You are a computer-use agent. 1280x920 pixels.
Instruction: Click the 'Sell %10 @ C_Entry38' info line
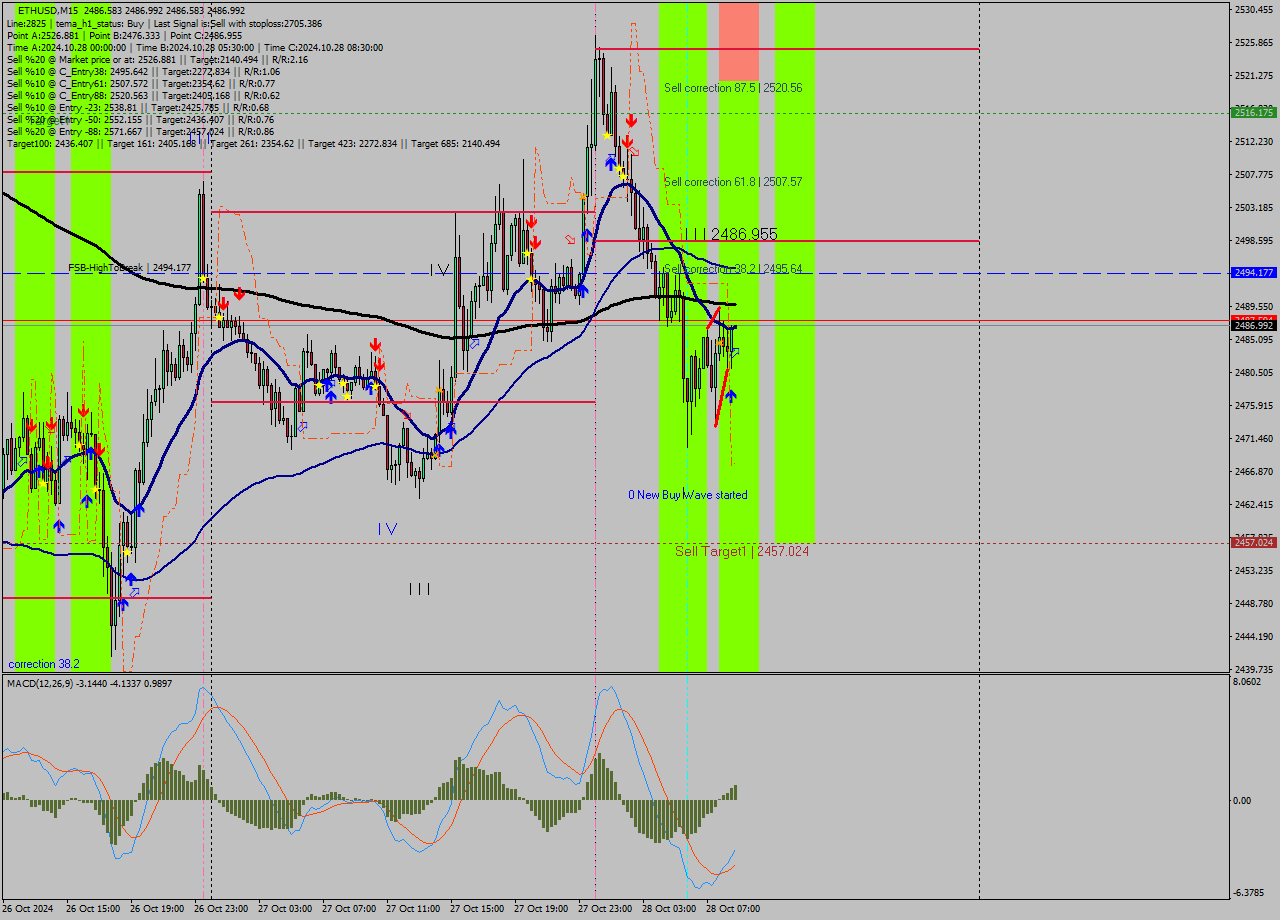(143, 71)
